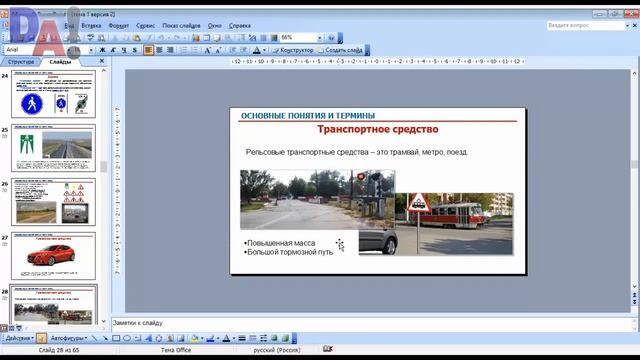Click the Redo arrow icon
Screen dimensions: 640x360
tap(177, 38)
